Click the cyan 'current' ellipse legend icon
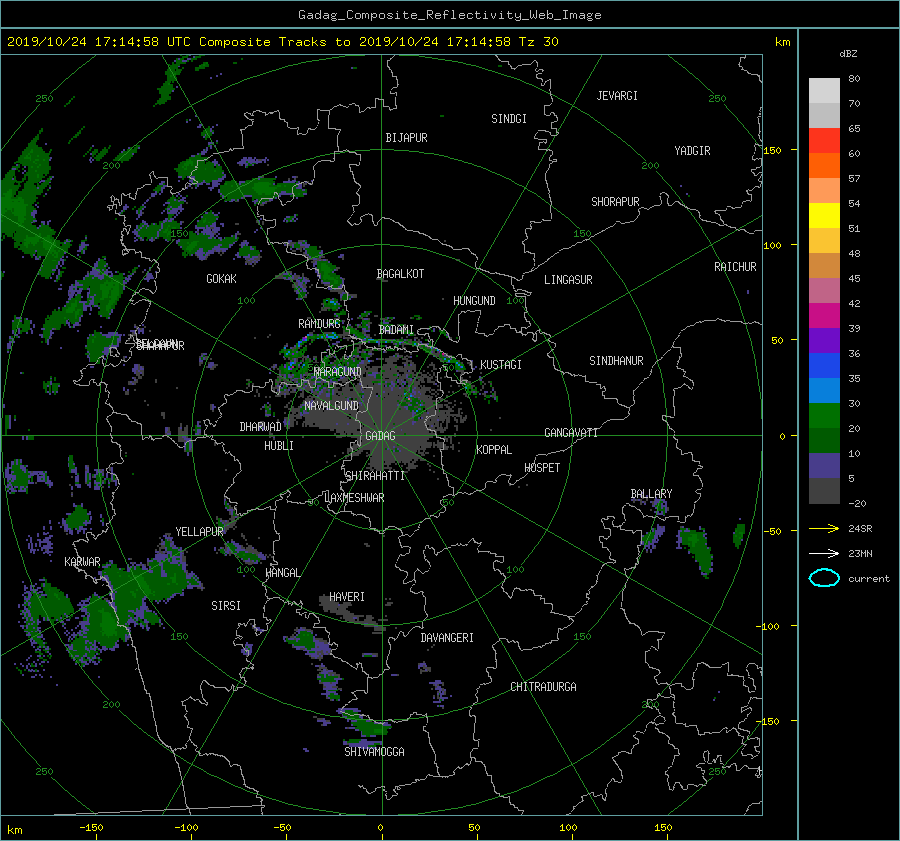The width and height of the screenshot is (900, 841). [x=824, y=578]
